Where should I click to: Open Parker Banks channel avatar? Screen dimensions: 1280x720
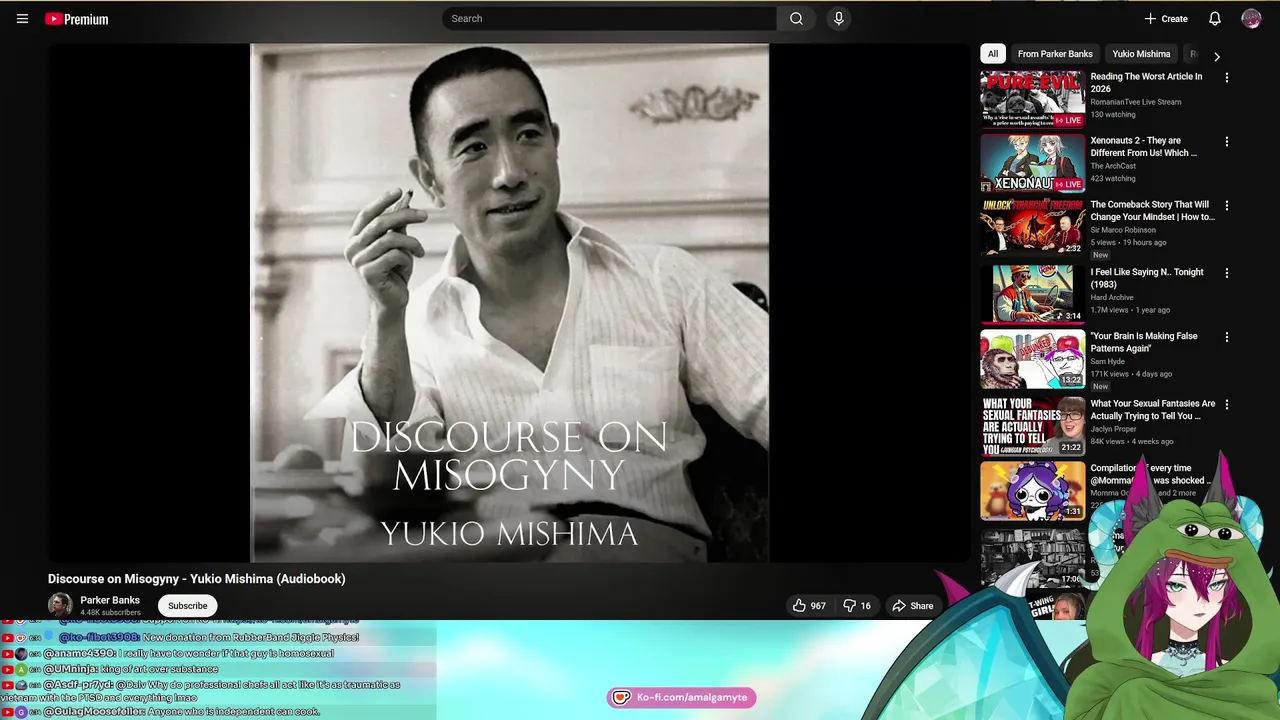click(x=60, y=605)
